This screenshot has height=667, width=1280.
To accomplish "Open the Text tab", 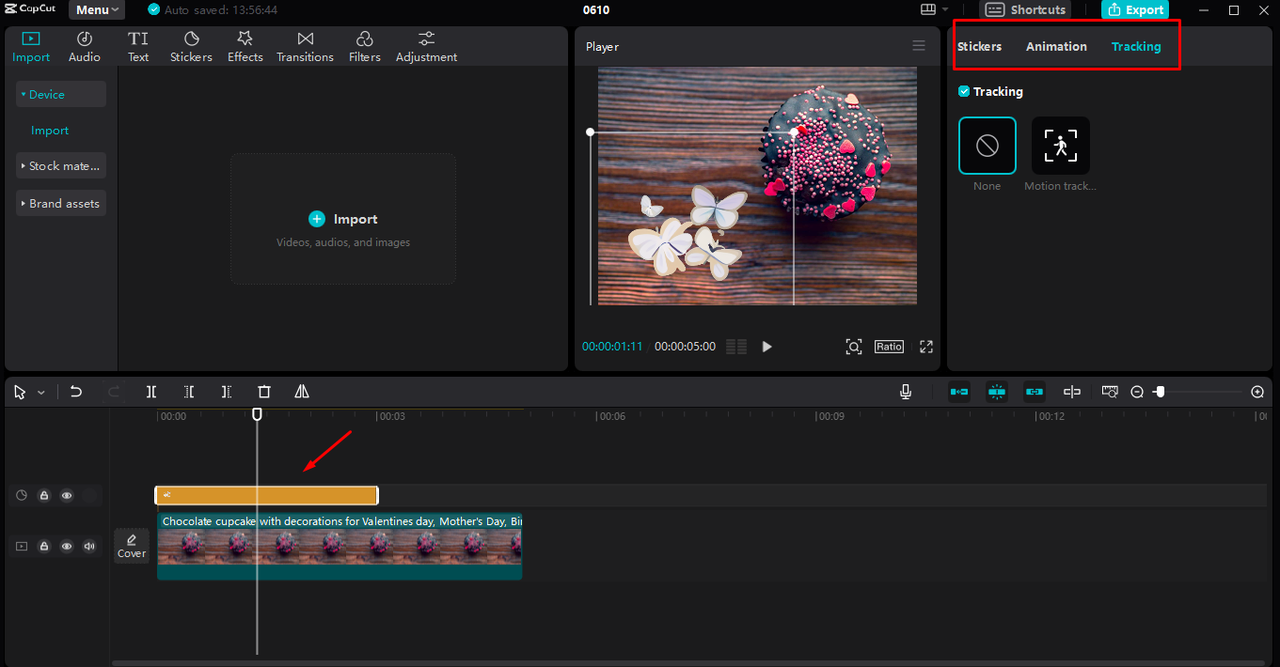I will 138,47.
